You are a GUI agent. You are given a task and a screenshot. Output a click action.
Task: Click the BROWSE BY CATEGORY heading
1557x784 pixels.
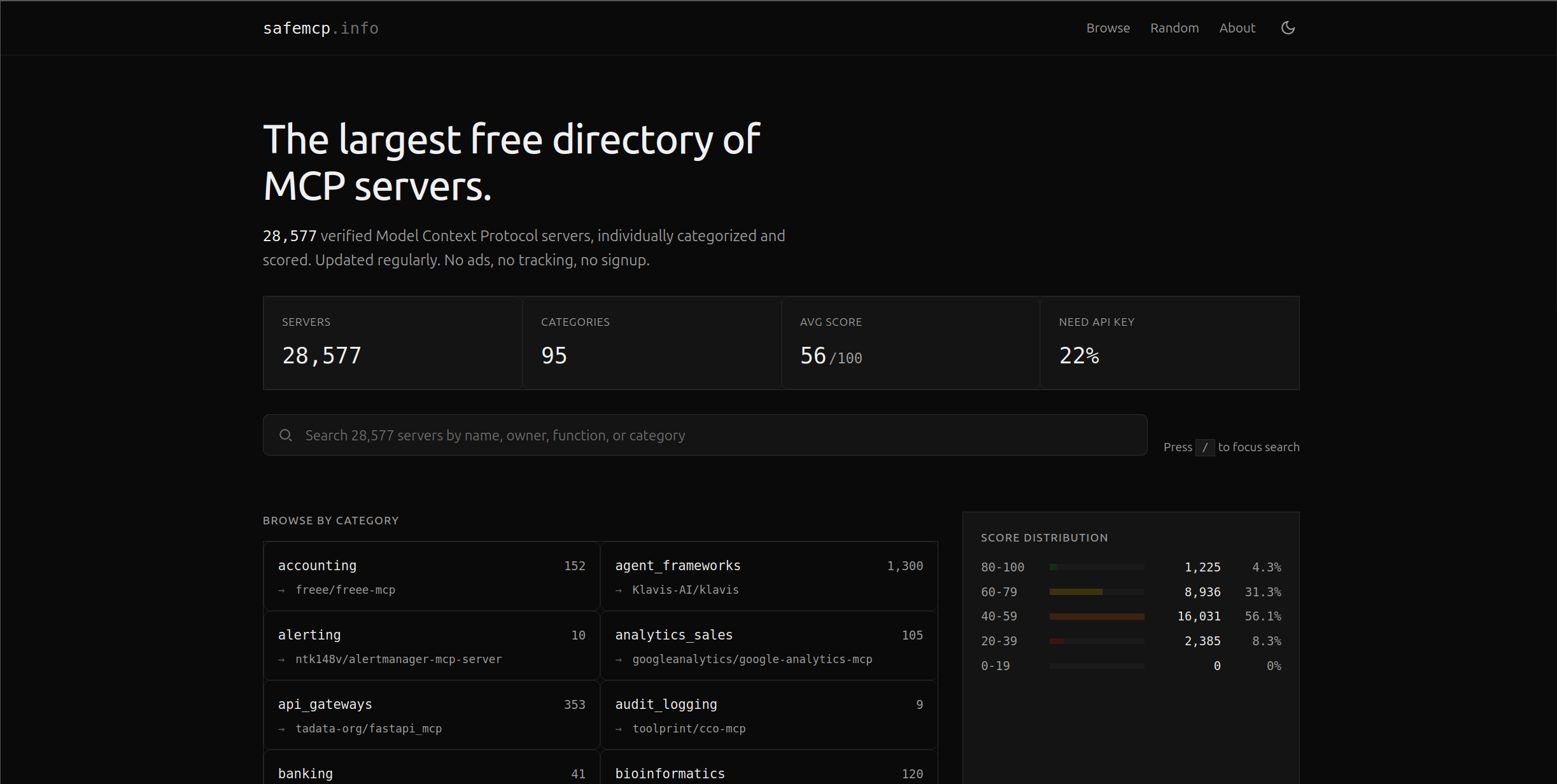coord(331,521)
